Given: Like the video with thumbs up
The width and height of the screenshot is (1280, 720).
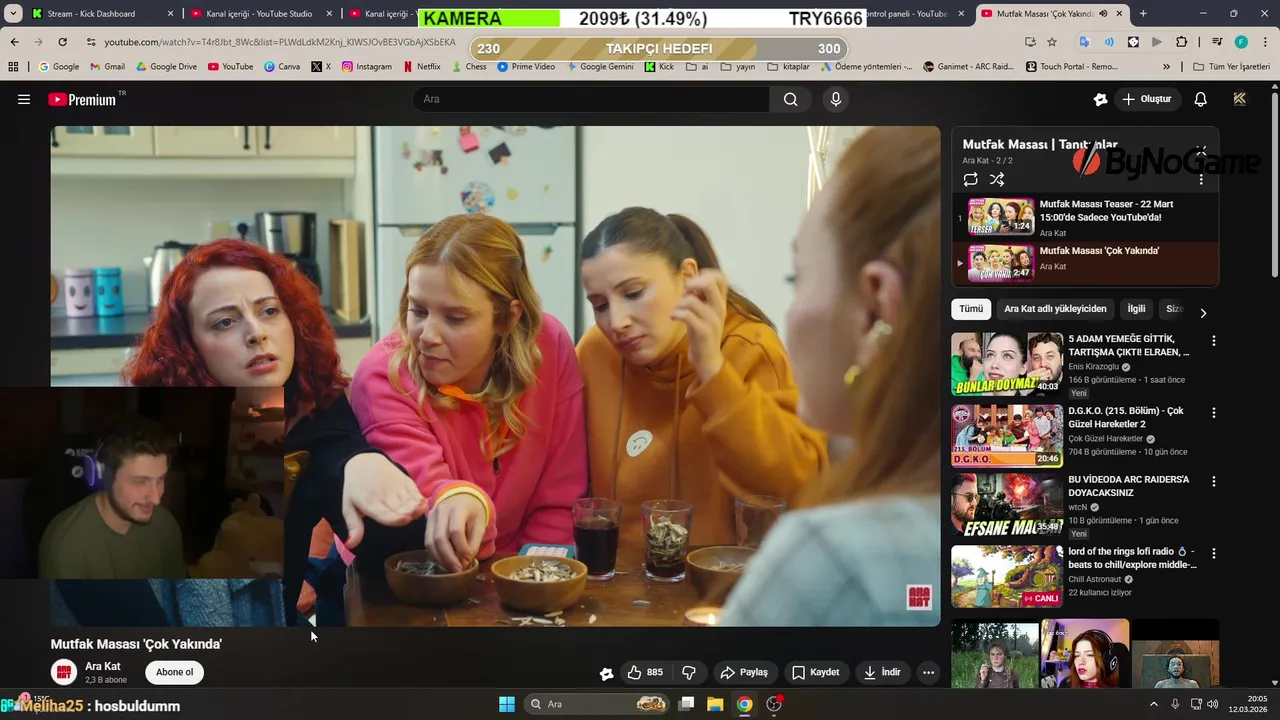Looking at the screenshot, I should pyautogui.click(x=645, y=673).
